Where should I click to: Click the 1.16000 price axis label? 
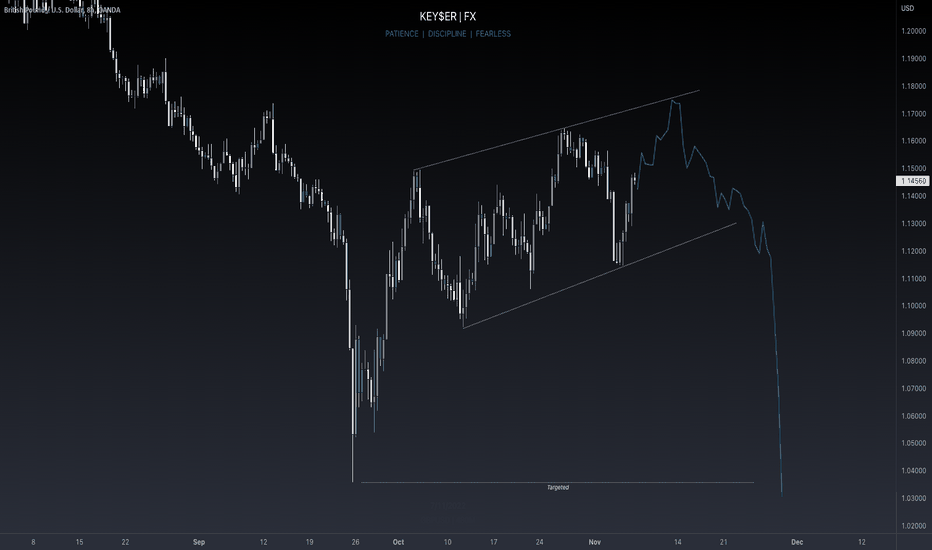coord(914,141)
